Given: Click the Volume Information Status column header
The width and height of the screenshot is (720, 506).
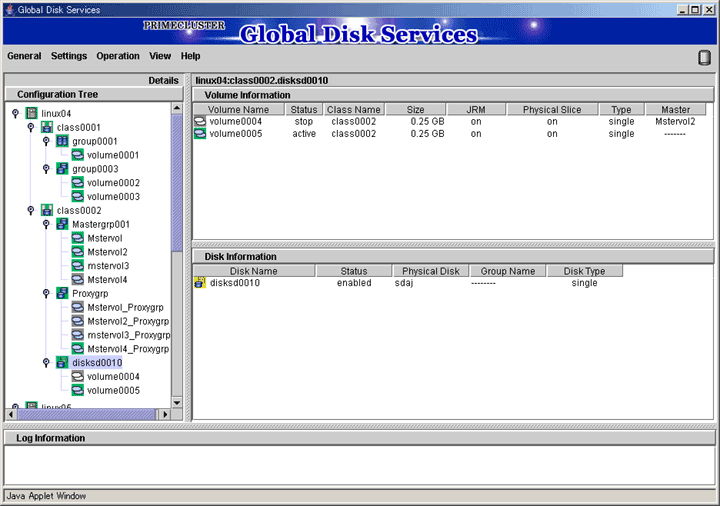Looking at the screenshot, I should click(304, 109).
